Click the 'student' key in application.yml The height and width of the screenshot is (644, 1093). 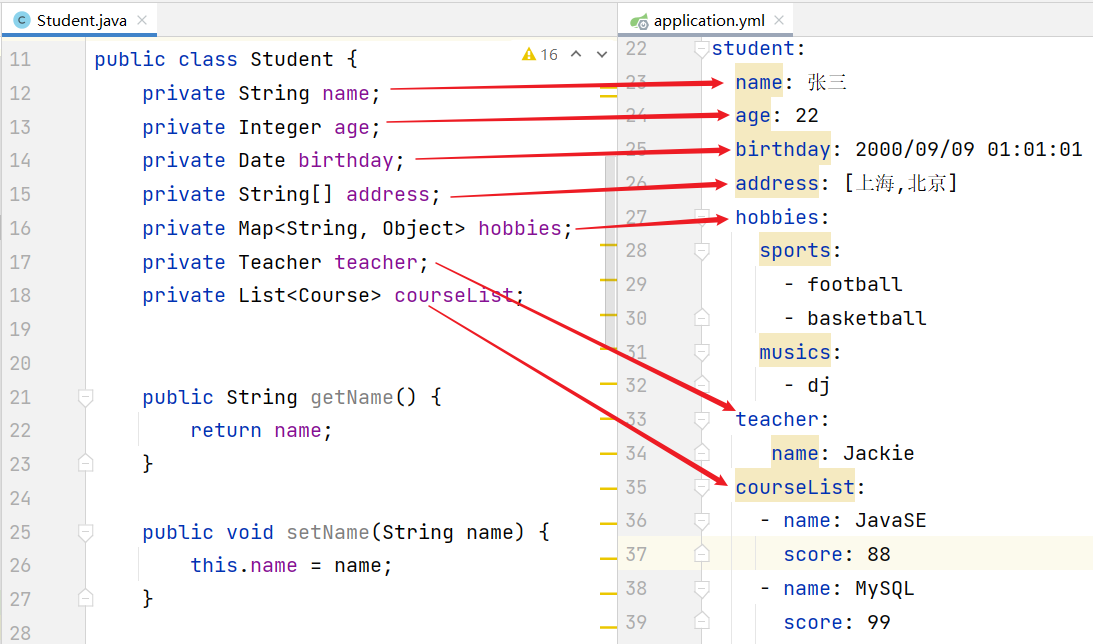pyautogui.click(x=753, y=49)
